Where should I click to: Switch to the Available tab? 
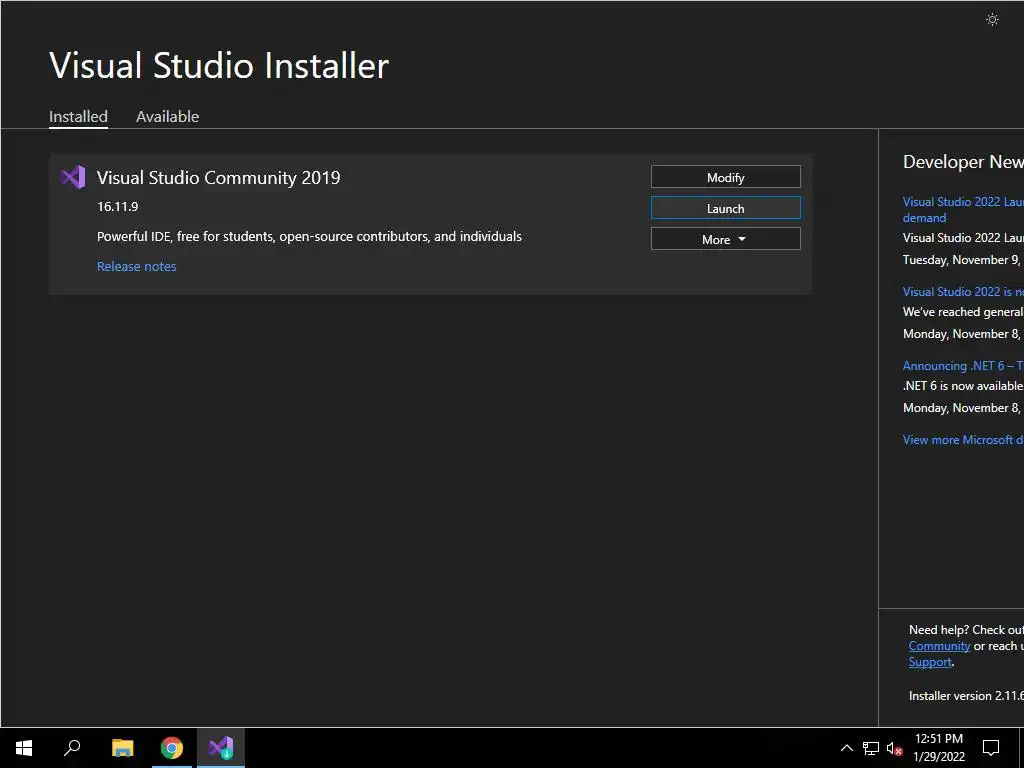[x=167, y=117]
